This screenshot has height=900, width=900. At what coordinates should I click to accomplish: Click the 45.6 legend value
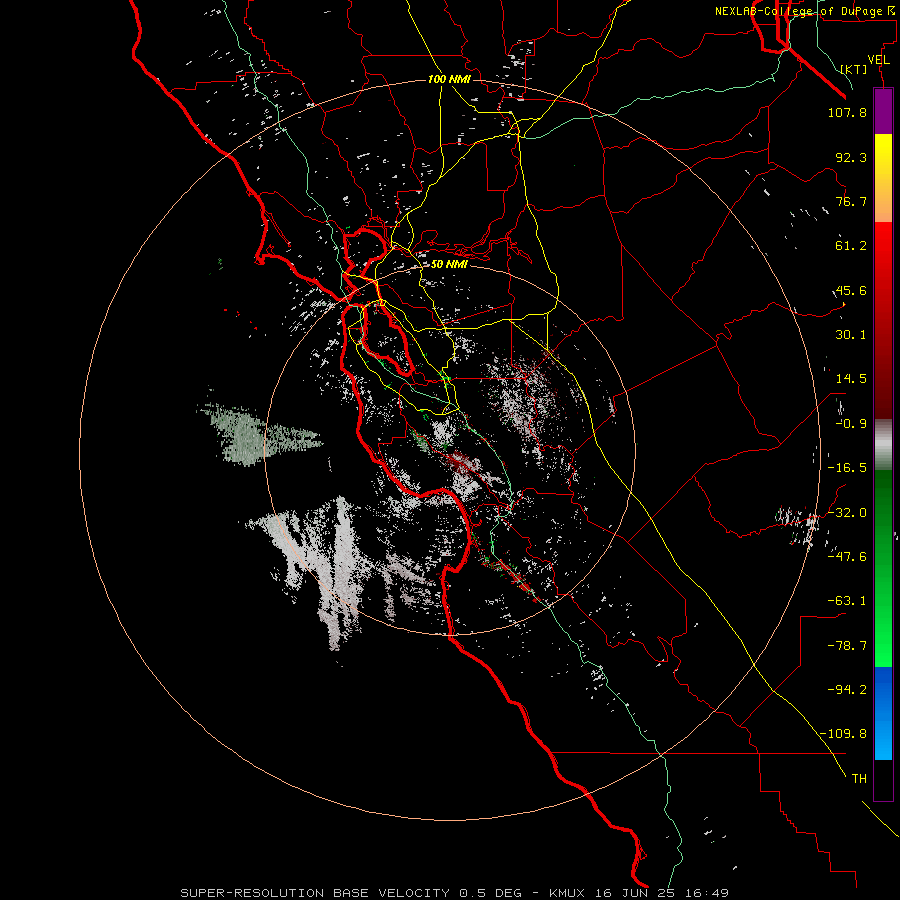[x=851, y=290]
